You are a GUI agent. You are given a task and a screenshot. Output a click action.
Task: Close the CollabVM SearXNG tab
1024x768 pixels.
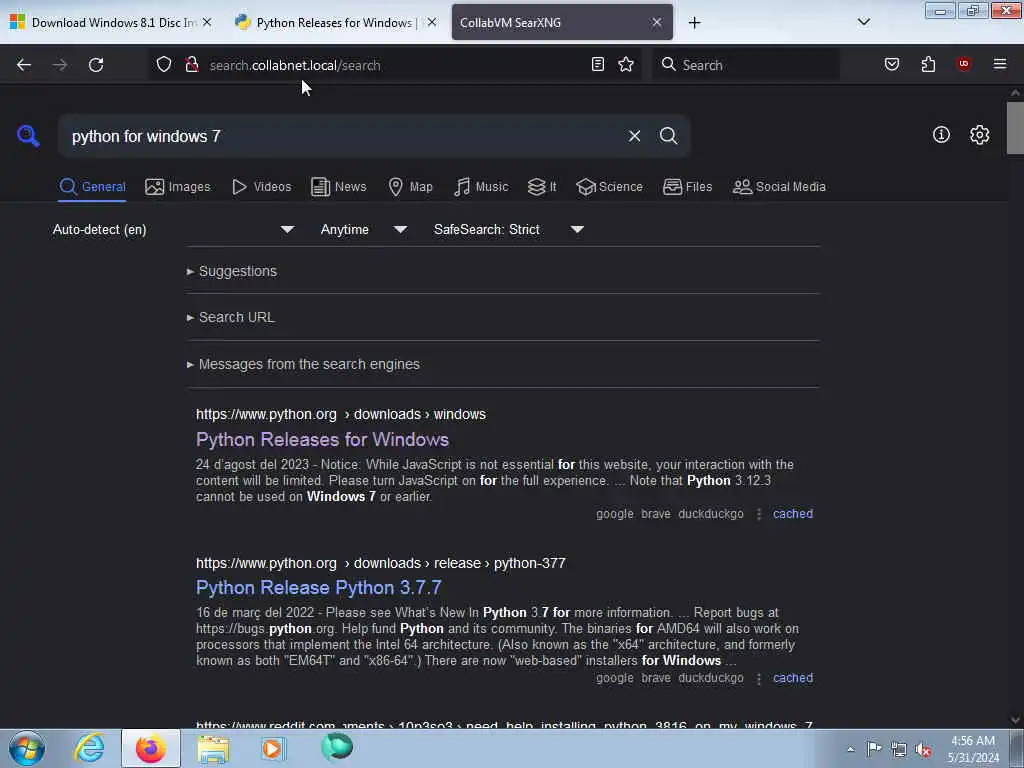tap(656, 22)
